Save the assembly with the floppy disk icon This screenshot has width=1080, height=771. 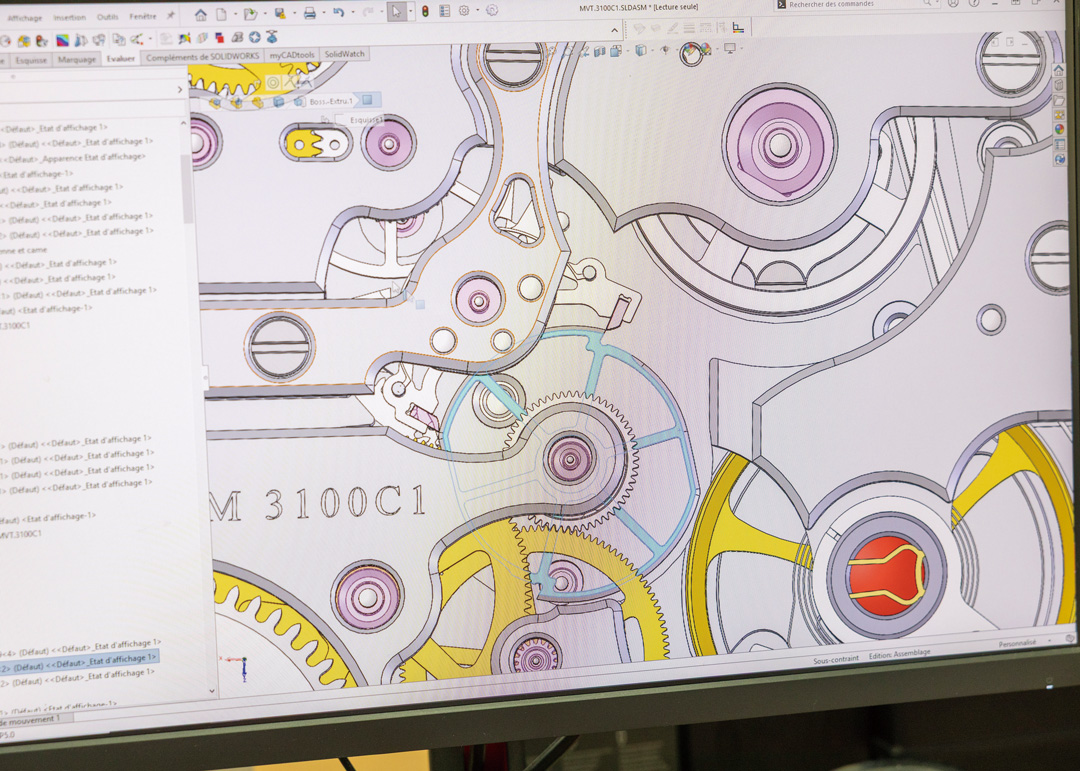click(280, 13)
